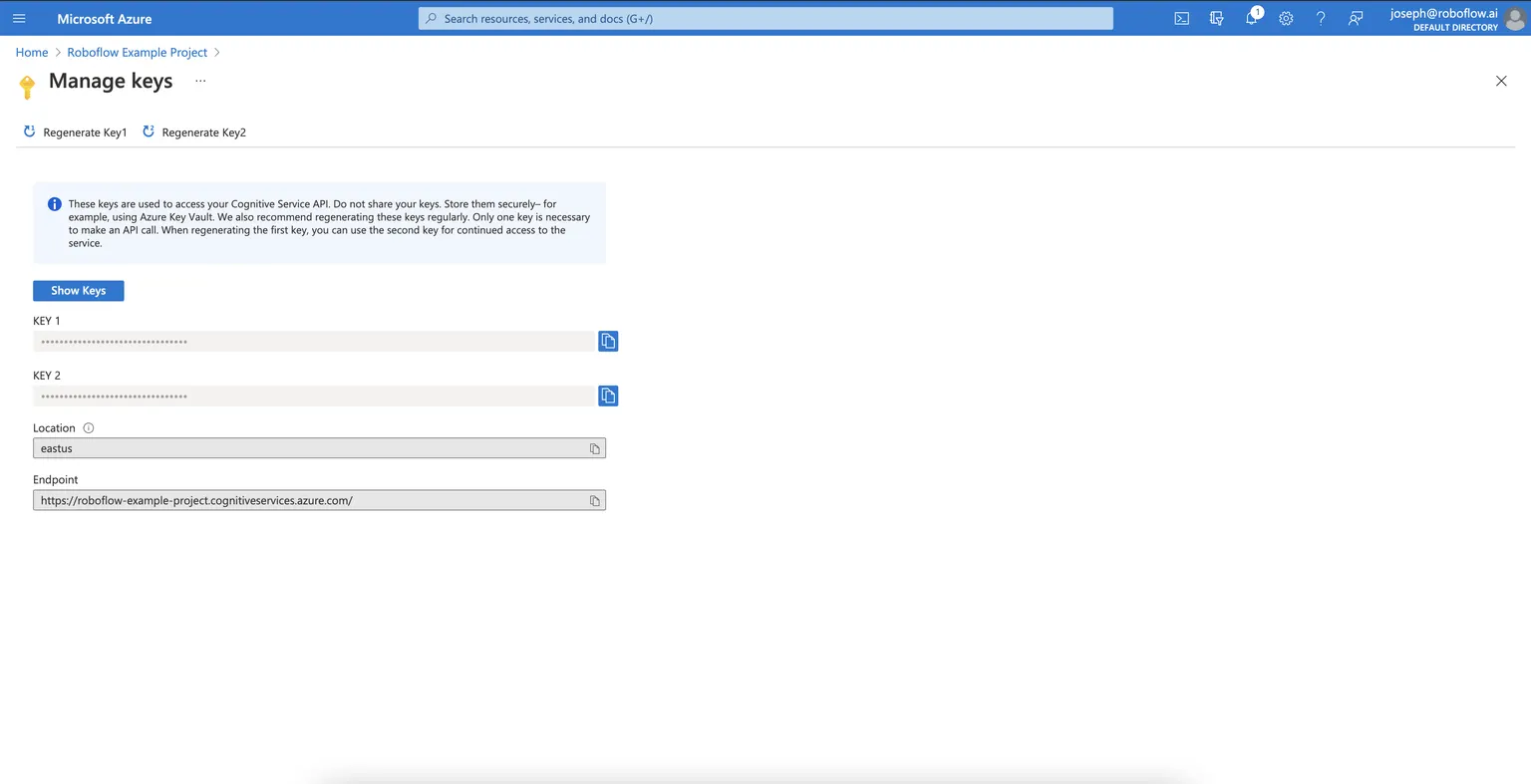The width and height of the screenshot is (1531, 784).
Task: Copy the Endpoint URL
Action: point(595,501)
